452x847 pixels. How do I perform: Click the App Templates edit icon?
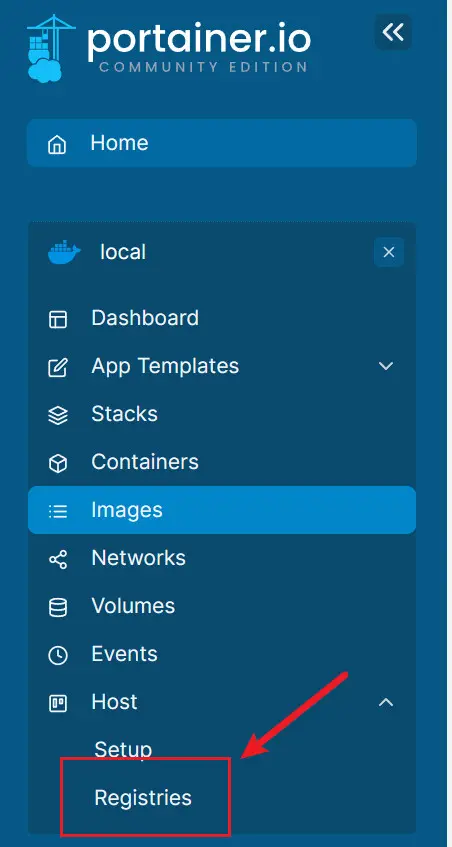[x=58, y=367]
